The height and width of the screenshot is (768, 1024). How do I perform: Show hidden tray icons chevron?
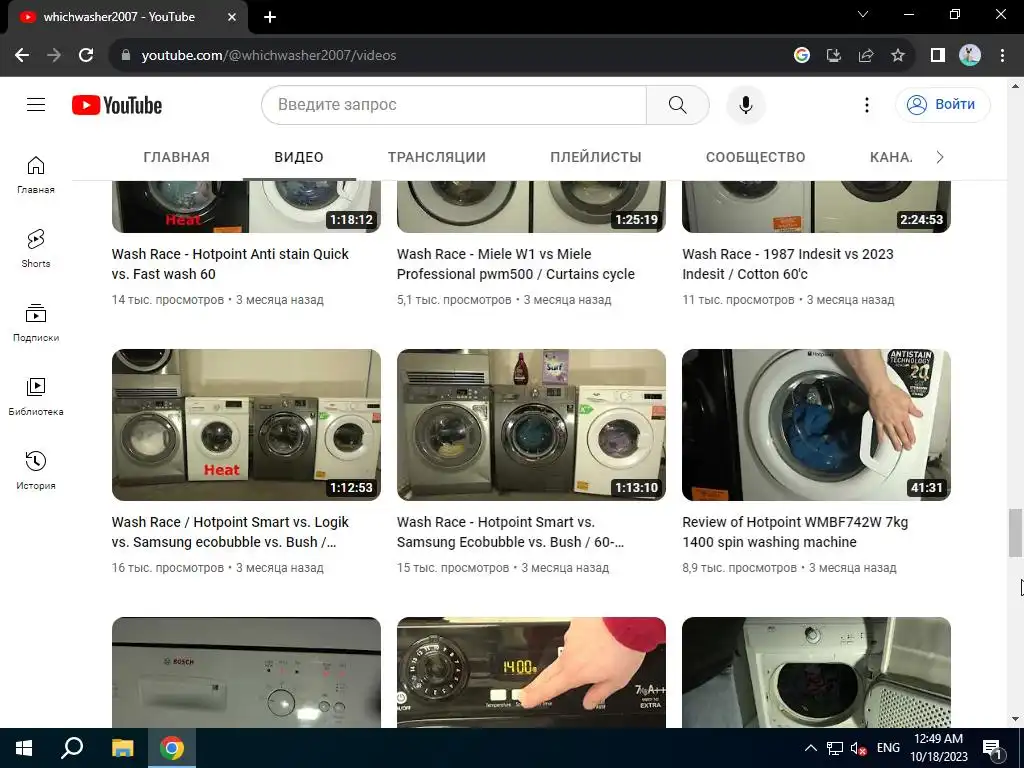[810, 748]
